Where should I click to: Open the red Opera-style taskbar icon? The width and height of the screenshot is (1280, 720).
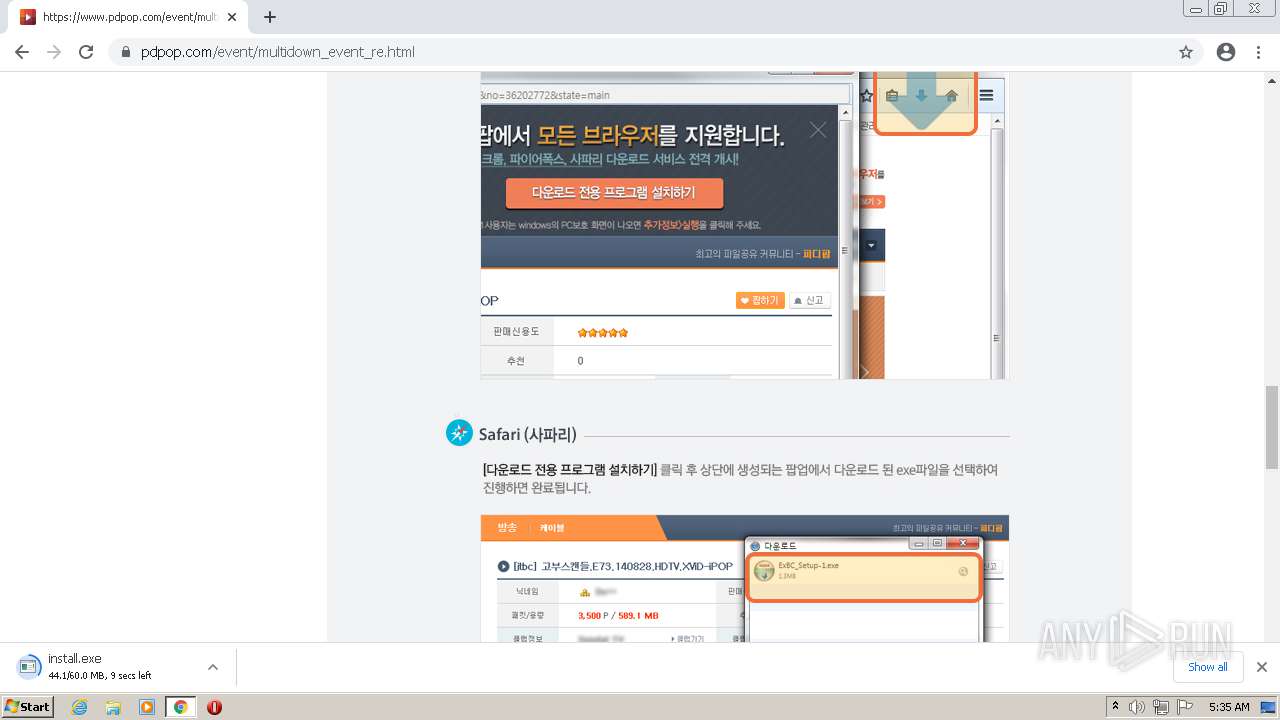(x=214, y=707)
